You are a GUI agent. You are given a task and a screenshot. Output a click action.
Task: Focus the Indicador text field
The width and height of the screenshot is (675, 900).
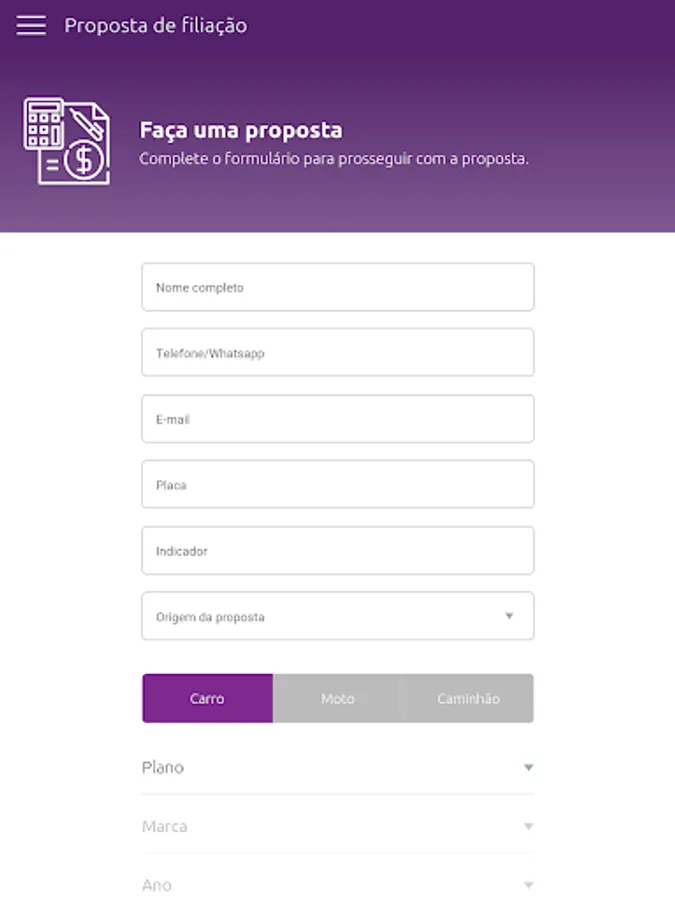(337, 551)
